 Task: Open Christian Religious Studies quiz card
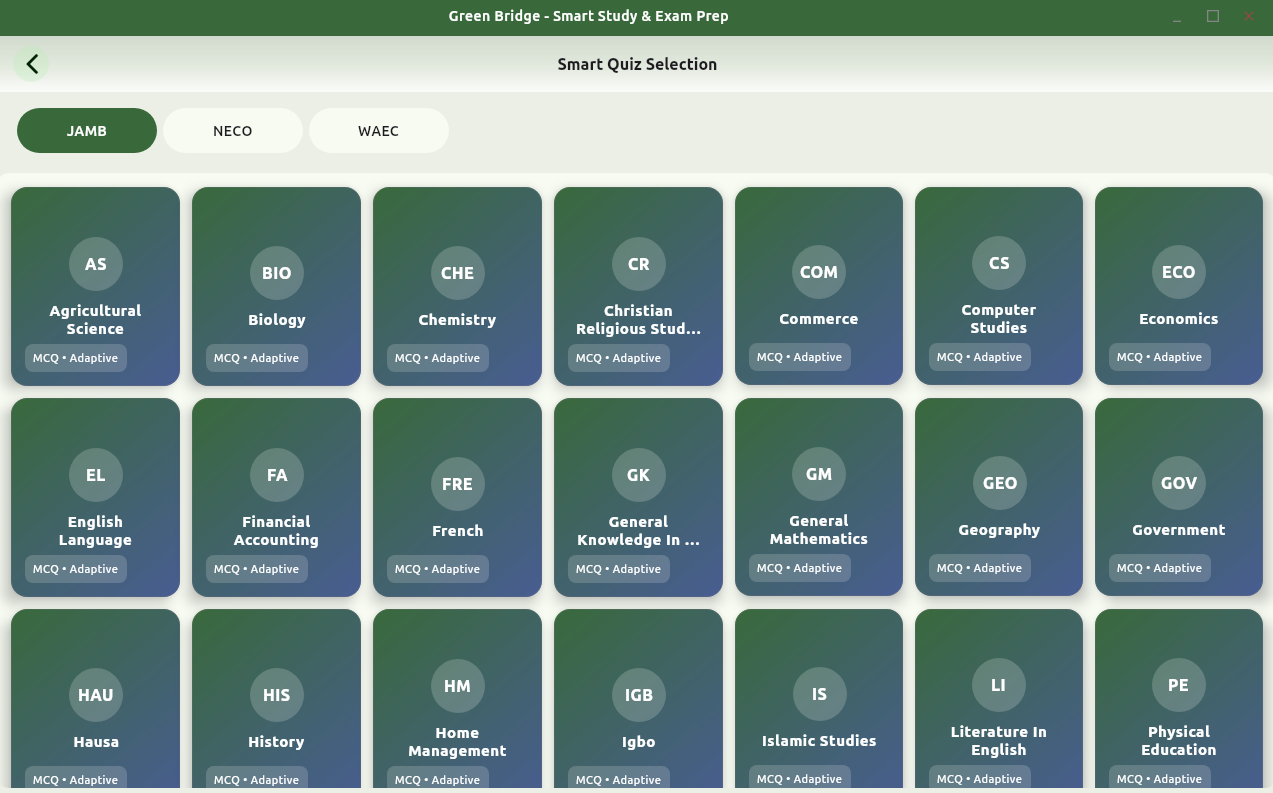point(638,286)
